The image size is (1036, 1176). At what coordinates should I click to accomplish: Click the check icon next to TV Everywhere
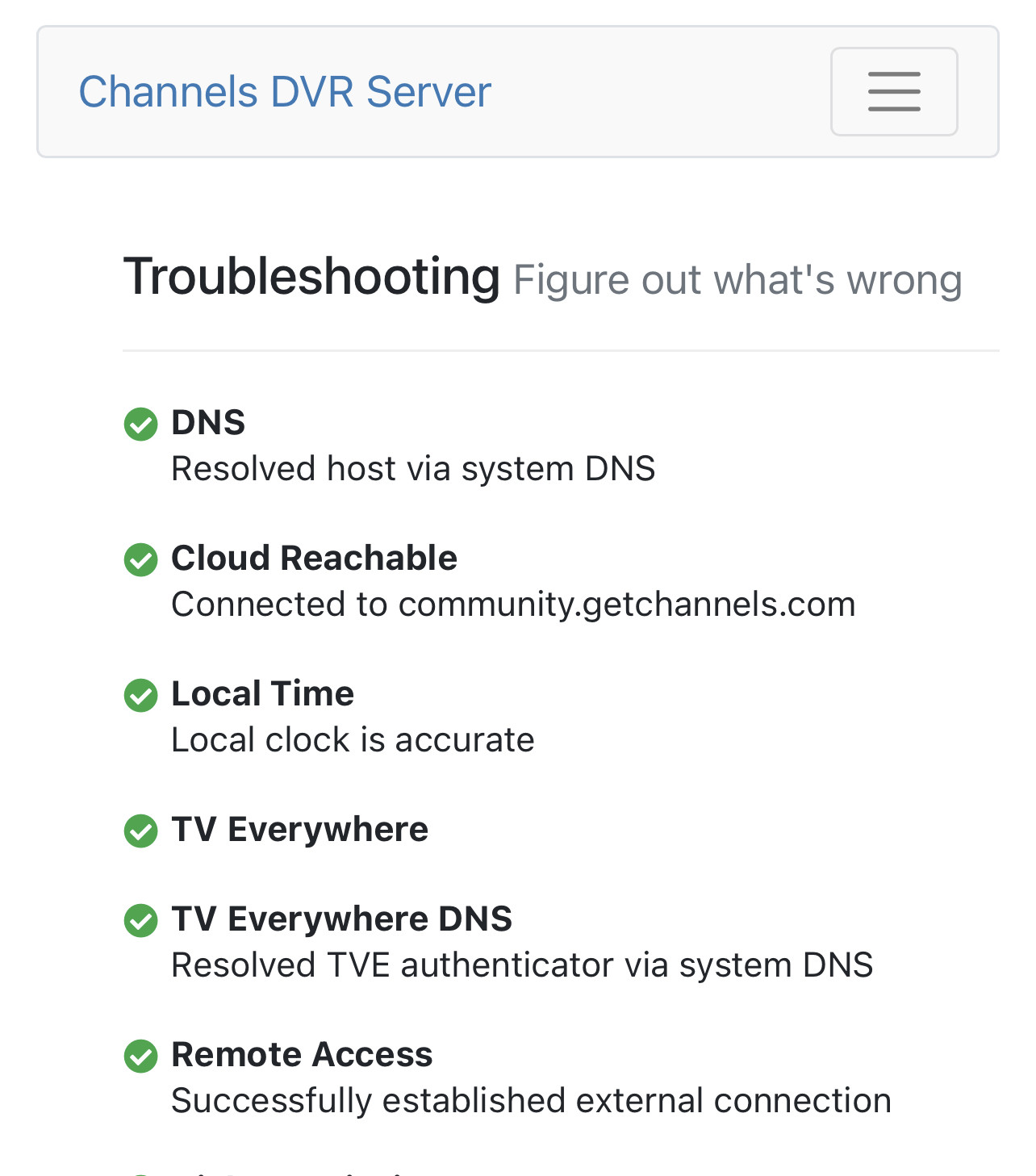[x=141, y=831]
